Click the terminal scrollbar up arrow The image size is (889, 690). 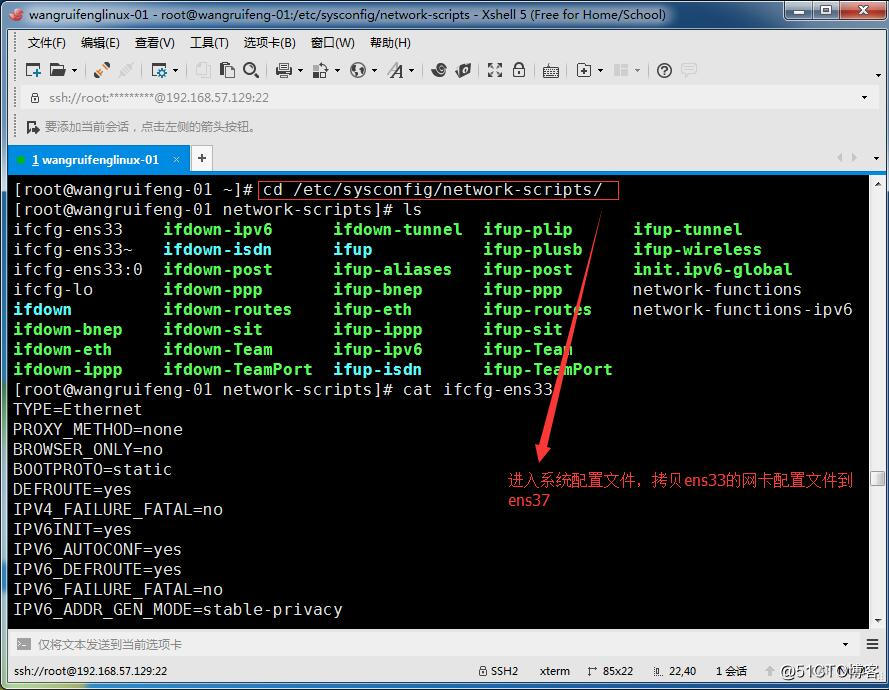click(x=878, y=184)
